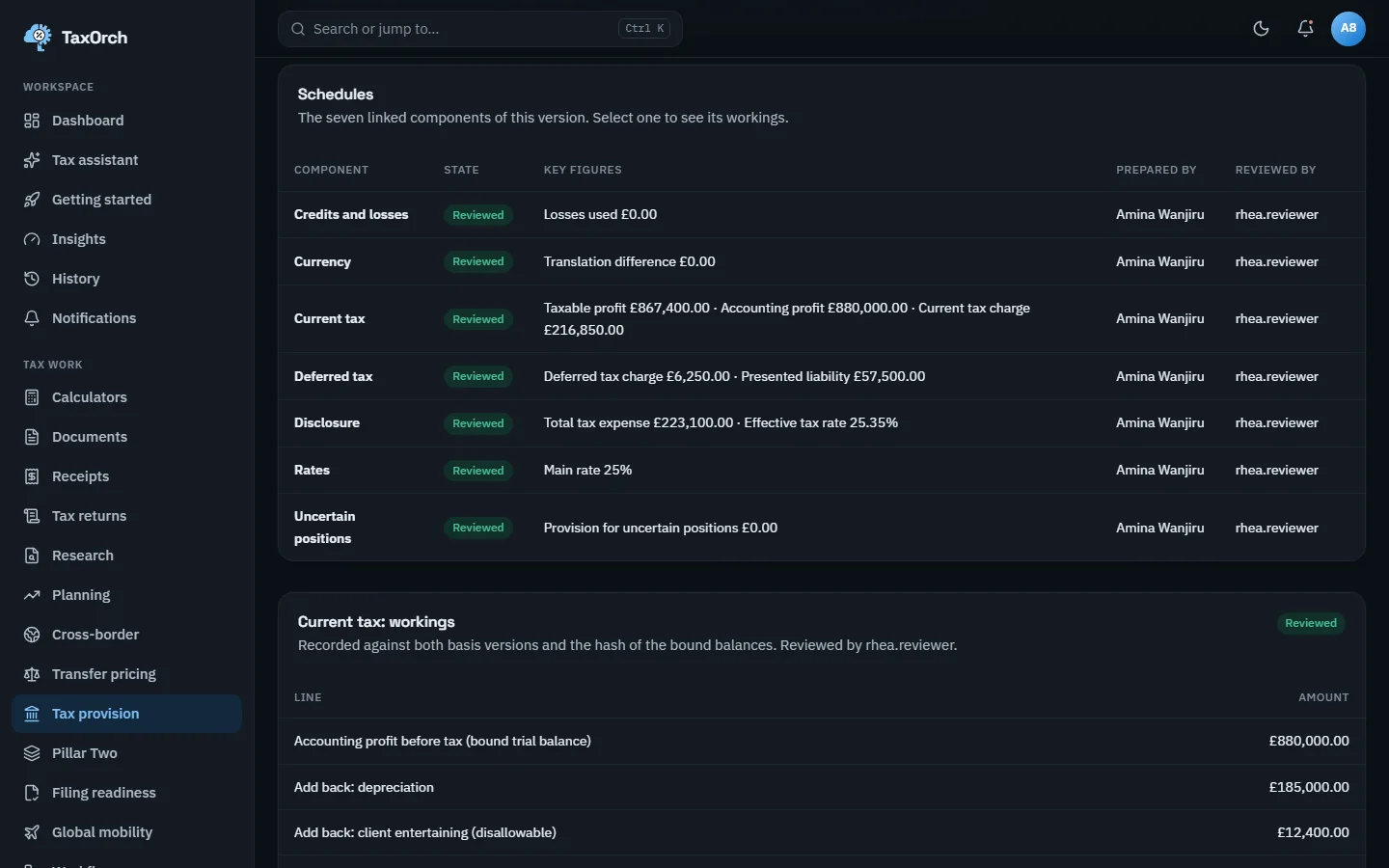This screenshot has height=868, width=1389.
Task: Click the Tax returns sidebar icon
Action: pyautogui.click(x=32, y=516)
